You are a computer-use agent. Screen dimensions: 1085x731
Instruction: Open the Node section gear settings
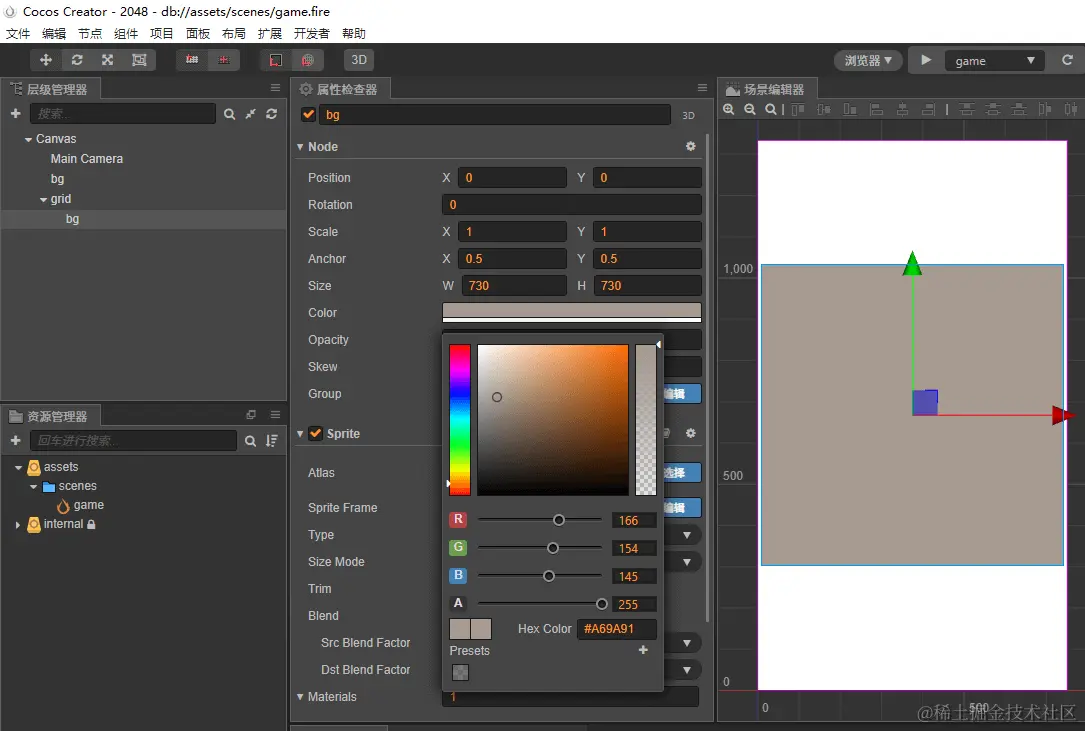pos(691,146)
